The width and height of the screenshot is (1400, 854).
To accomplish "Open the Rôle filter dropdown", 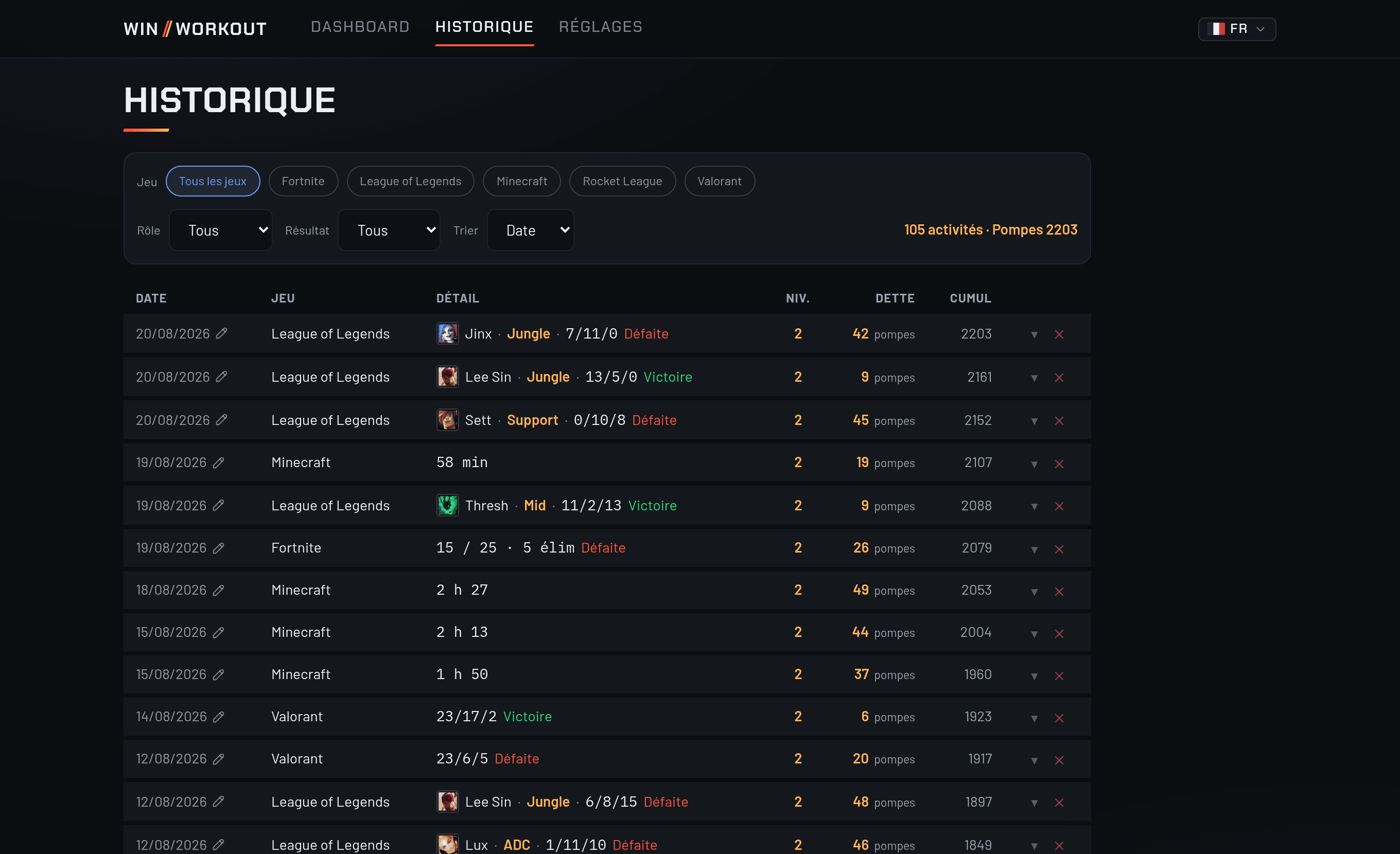I will click(220, 230).
